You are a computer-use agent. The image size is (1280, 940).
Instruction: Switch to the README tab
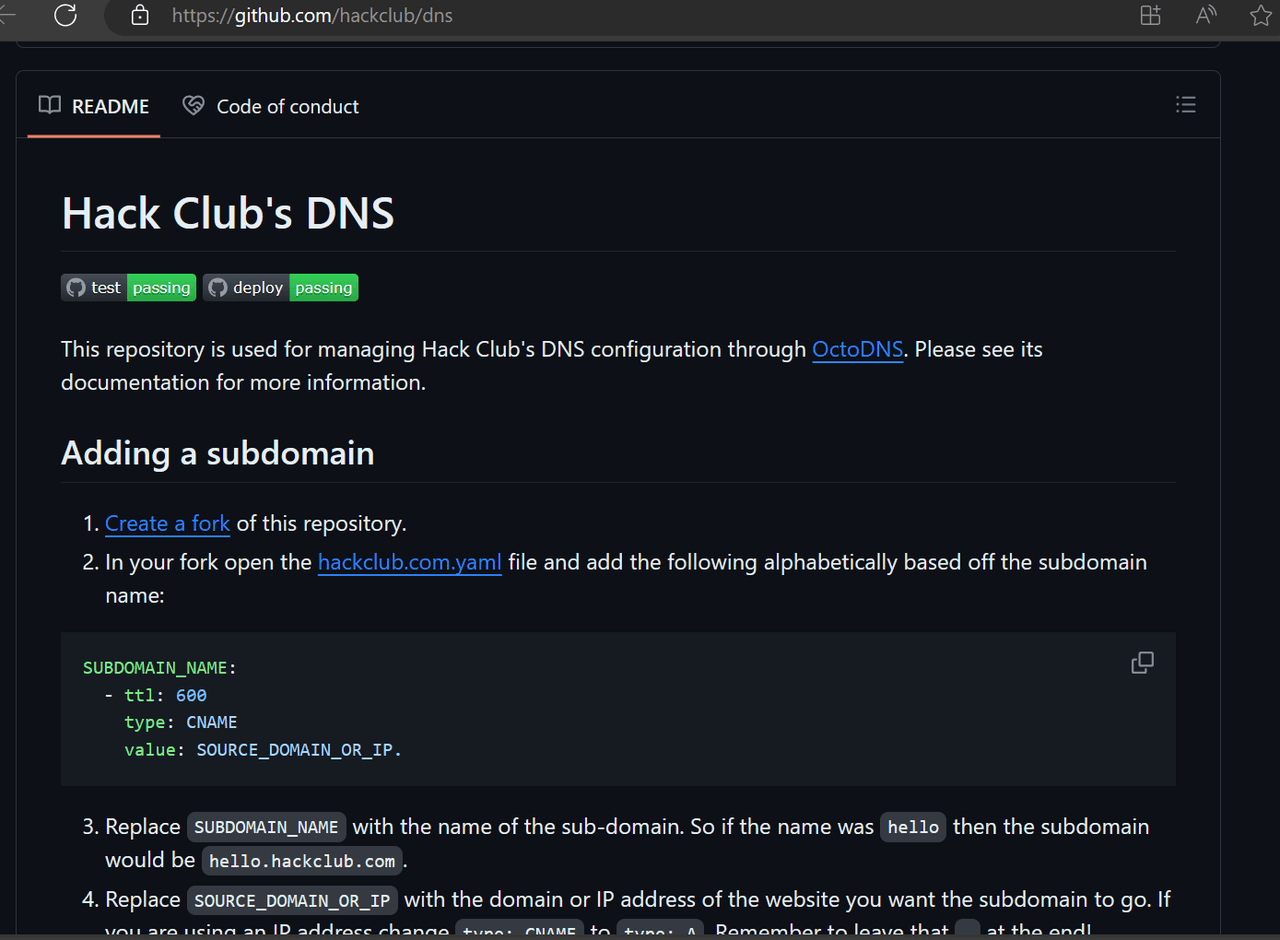94,106
